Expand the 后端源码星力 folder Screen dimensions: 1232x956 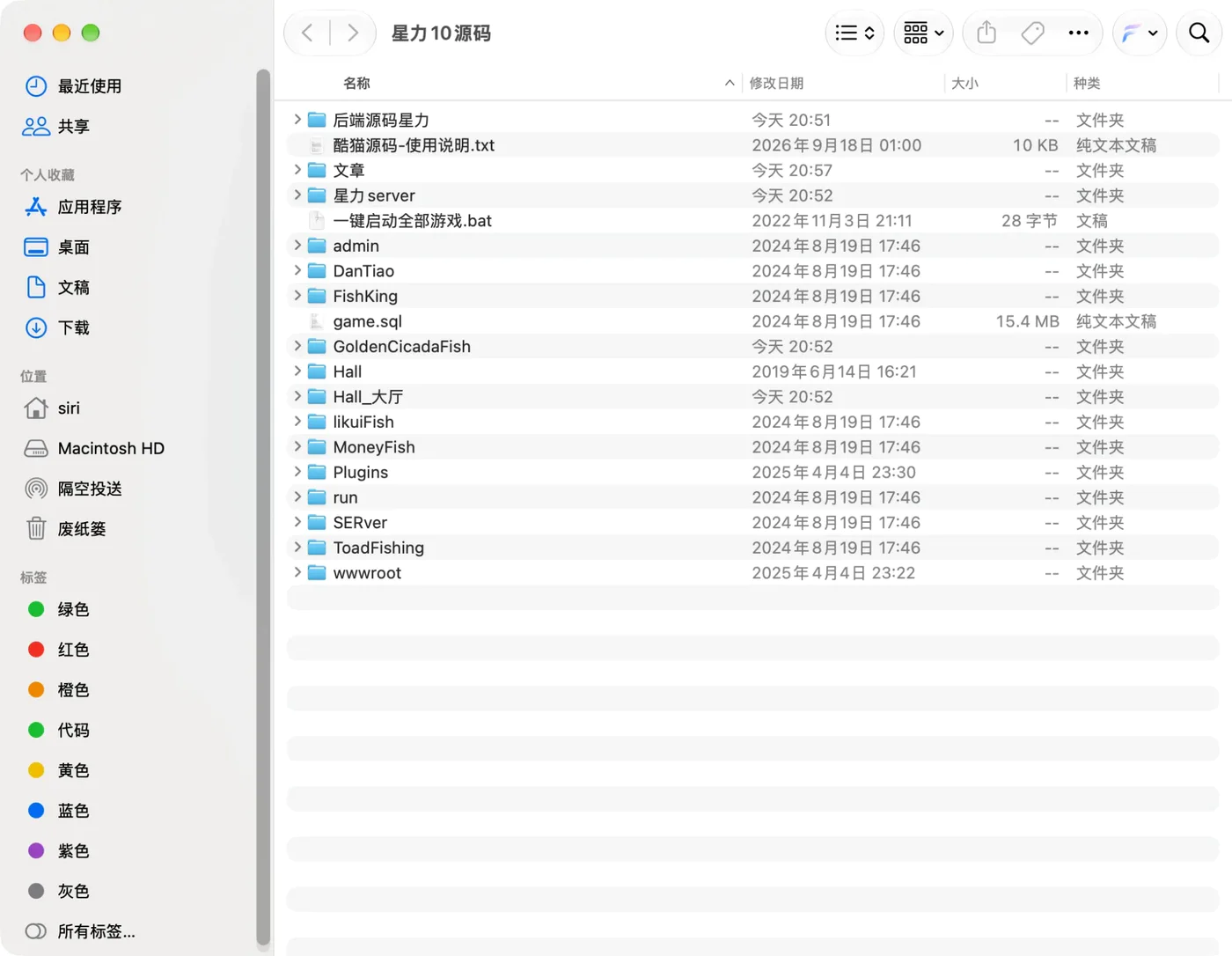coord(297,120)
